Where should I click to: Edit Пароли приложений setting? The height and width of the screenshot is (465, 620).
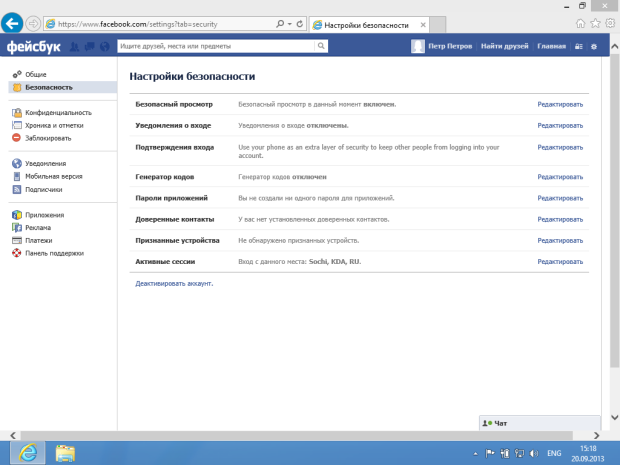(560, 198)
